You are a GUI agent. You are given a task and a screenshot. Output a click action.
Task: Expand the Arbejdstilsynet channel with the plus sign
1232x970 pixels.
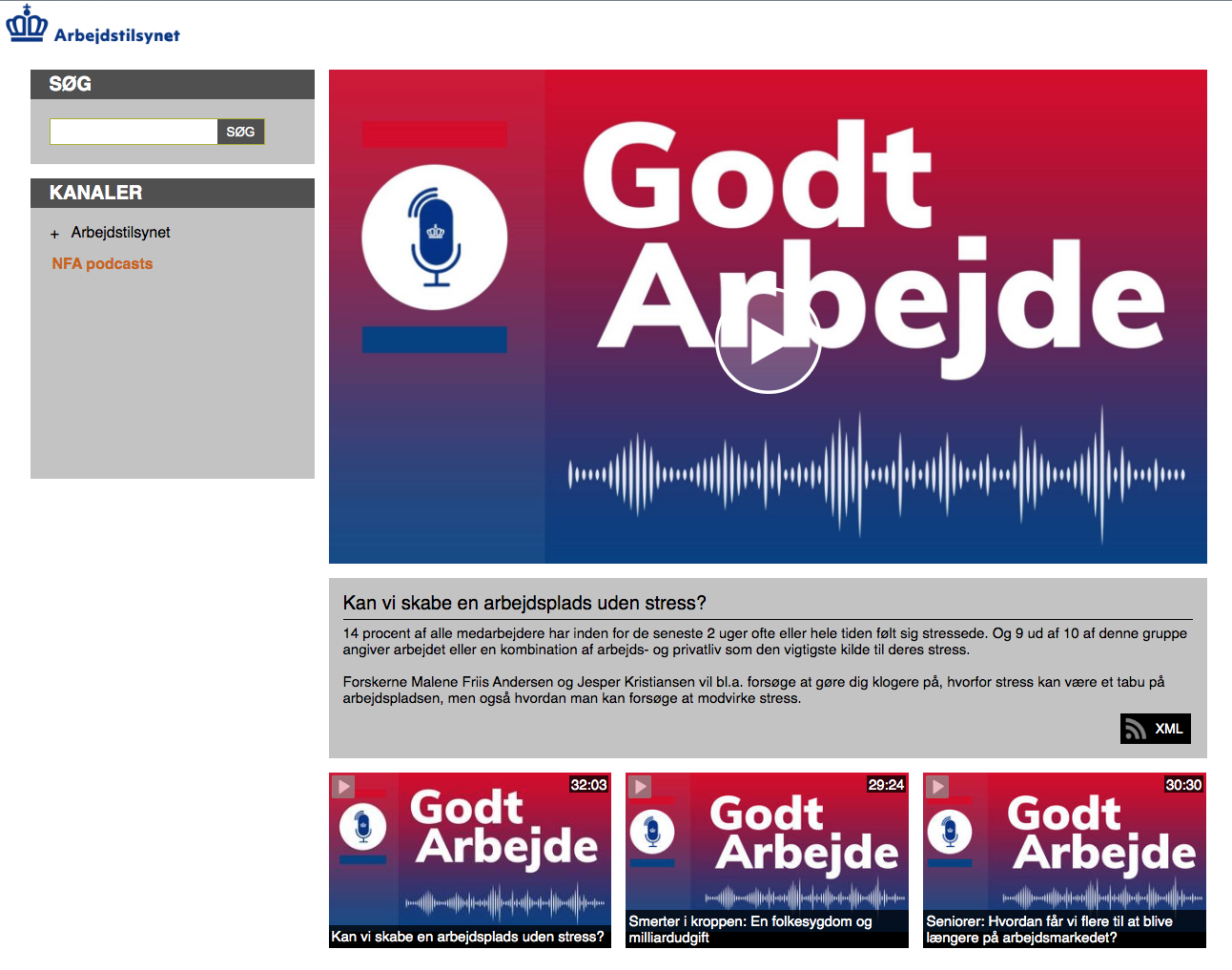pyautogui.click(x=55, y=234)
